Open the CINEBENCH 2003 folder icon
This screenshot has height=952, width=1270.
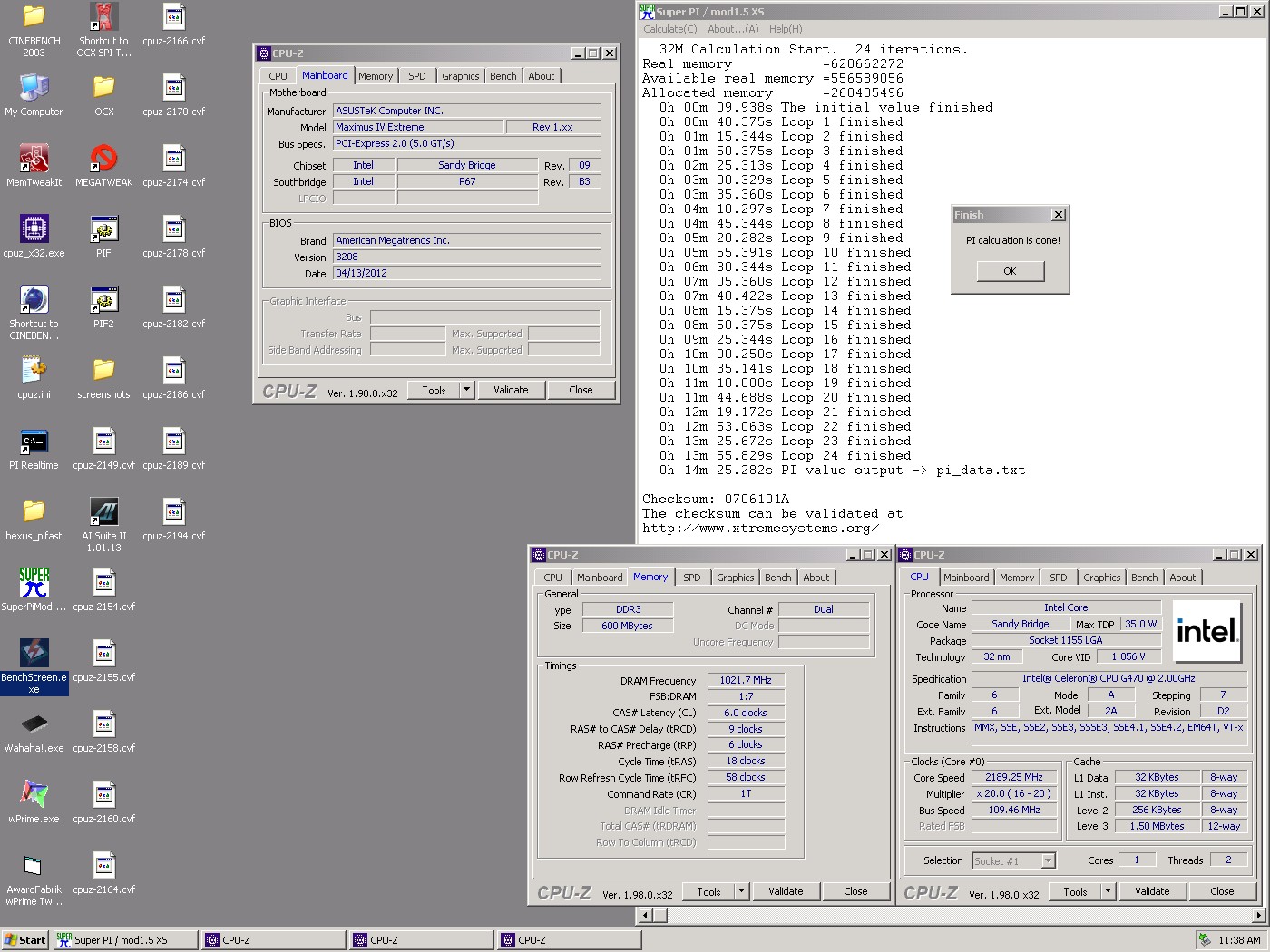click(34, 17)
